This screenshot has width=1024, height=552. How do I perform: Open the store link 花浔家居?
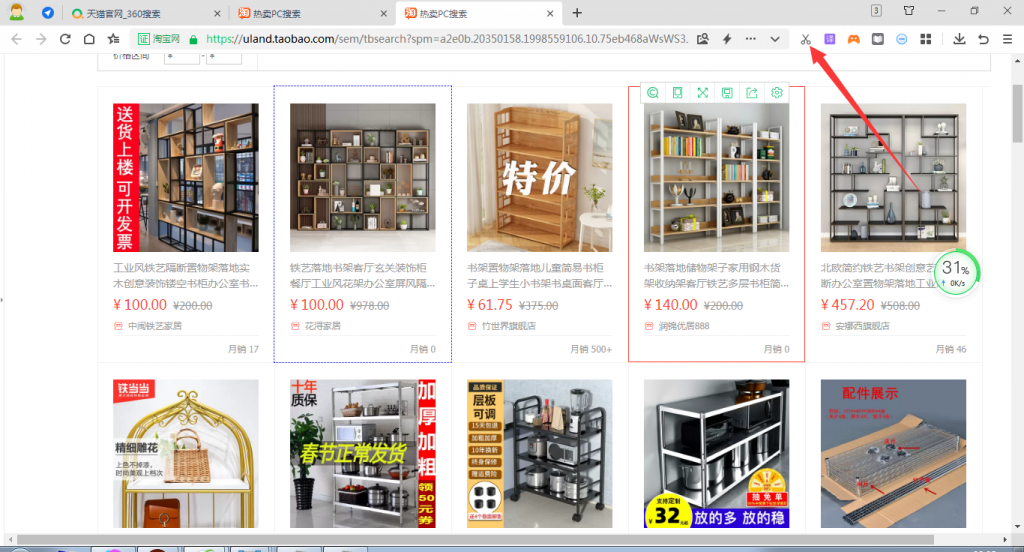click(x=323, y=326)
